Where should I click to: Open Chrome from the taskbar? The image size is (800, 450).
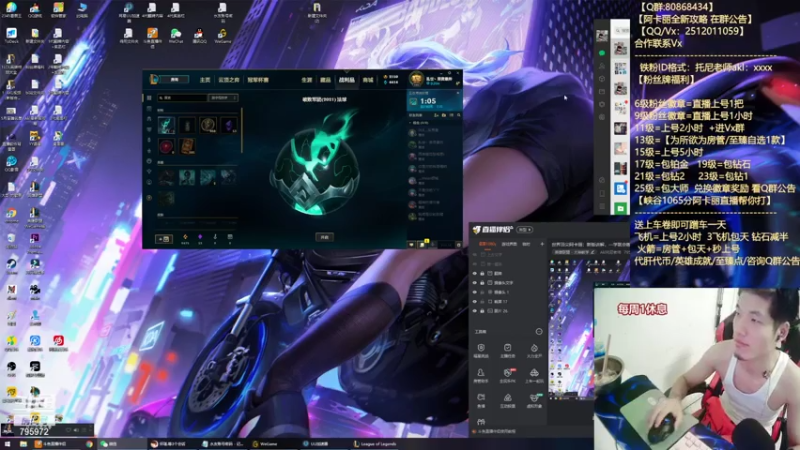tap(89, 444)
